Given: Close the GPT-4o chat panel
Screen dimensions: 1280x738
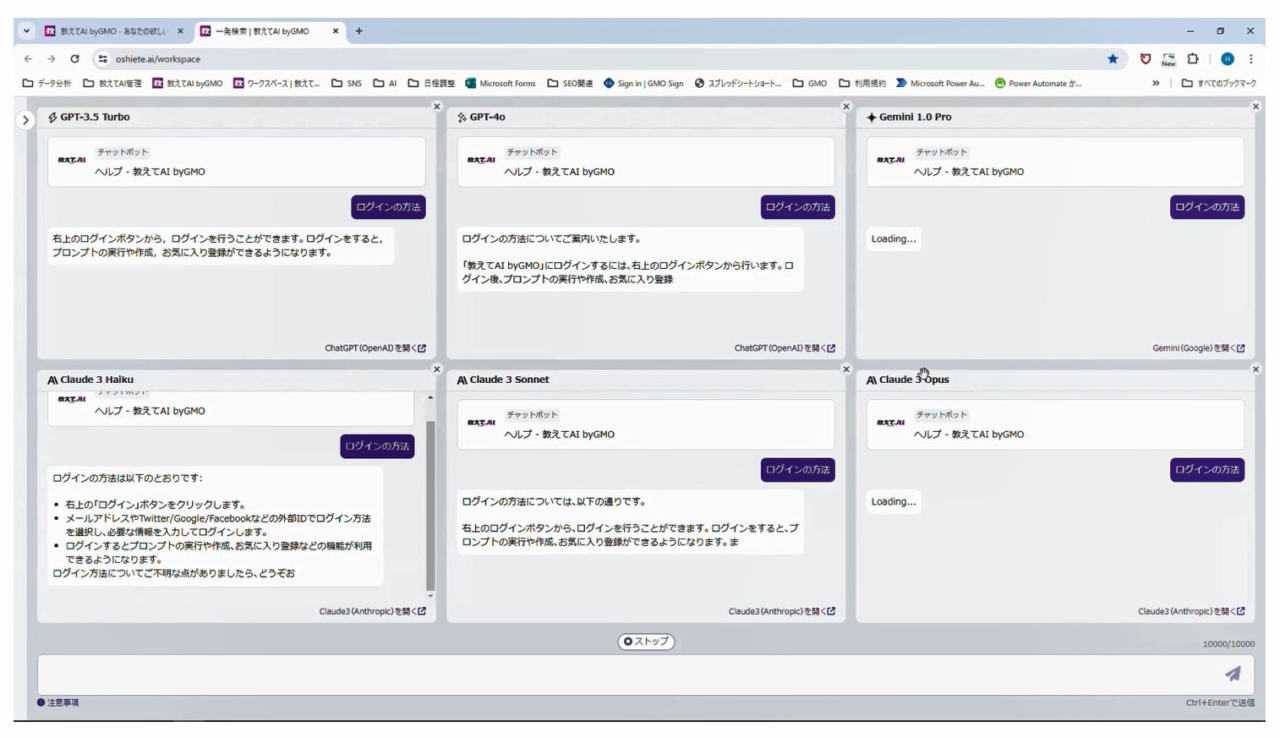Looking at the screenshot, I should click(x=846, y=106).
